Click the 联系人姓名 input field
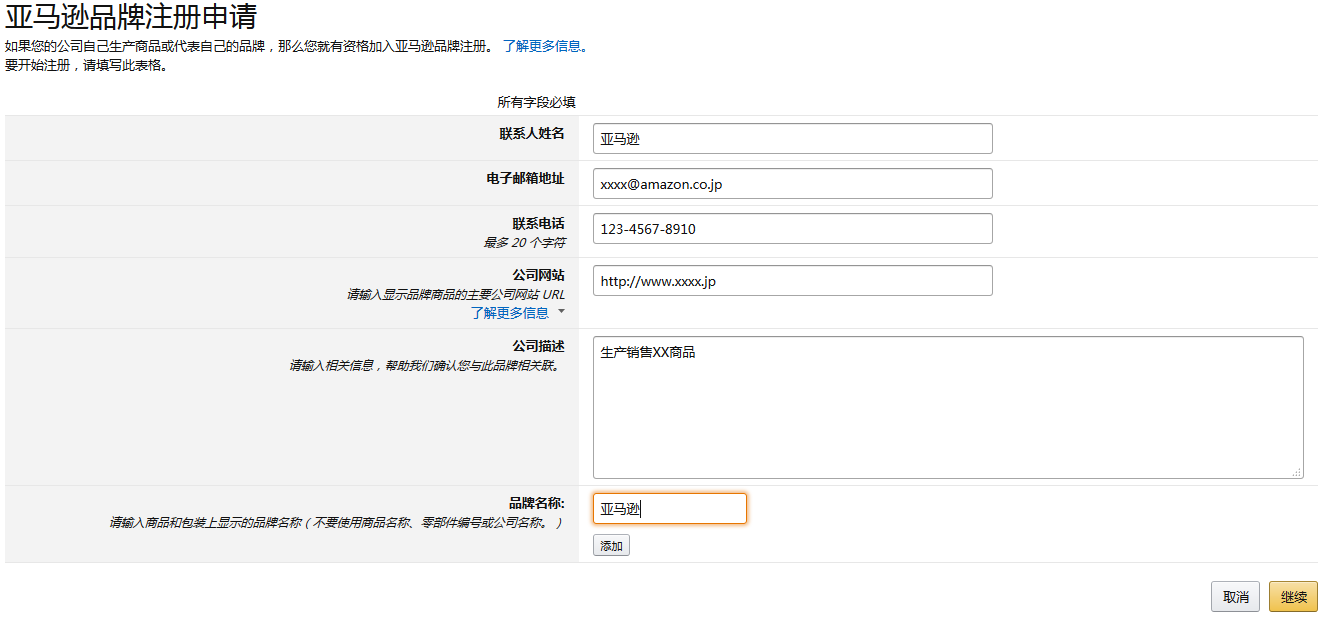The width and height of the screenshot is (1327, 619). pyautogui.click(x=792, y=139)
